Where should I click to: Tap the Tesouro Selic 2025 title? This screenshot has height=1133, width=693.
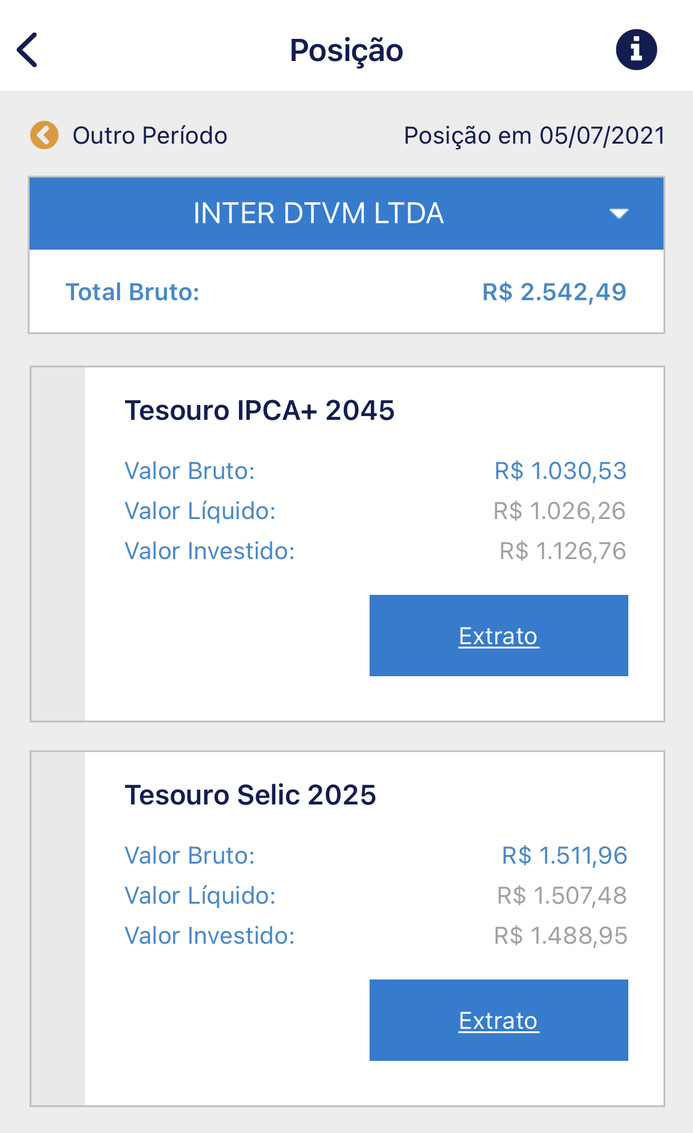pyautogui.click(x=250, y=795)
